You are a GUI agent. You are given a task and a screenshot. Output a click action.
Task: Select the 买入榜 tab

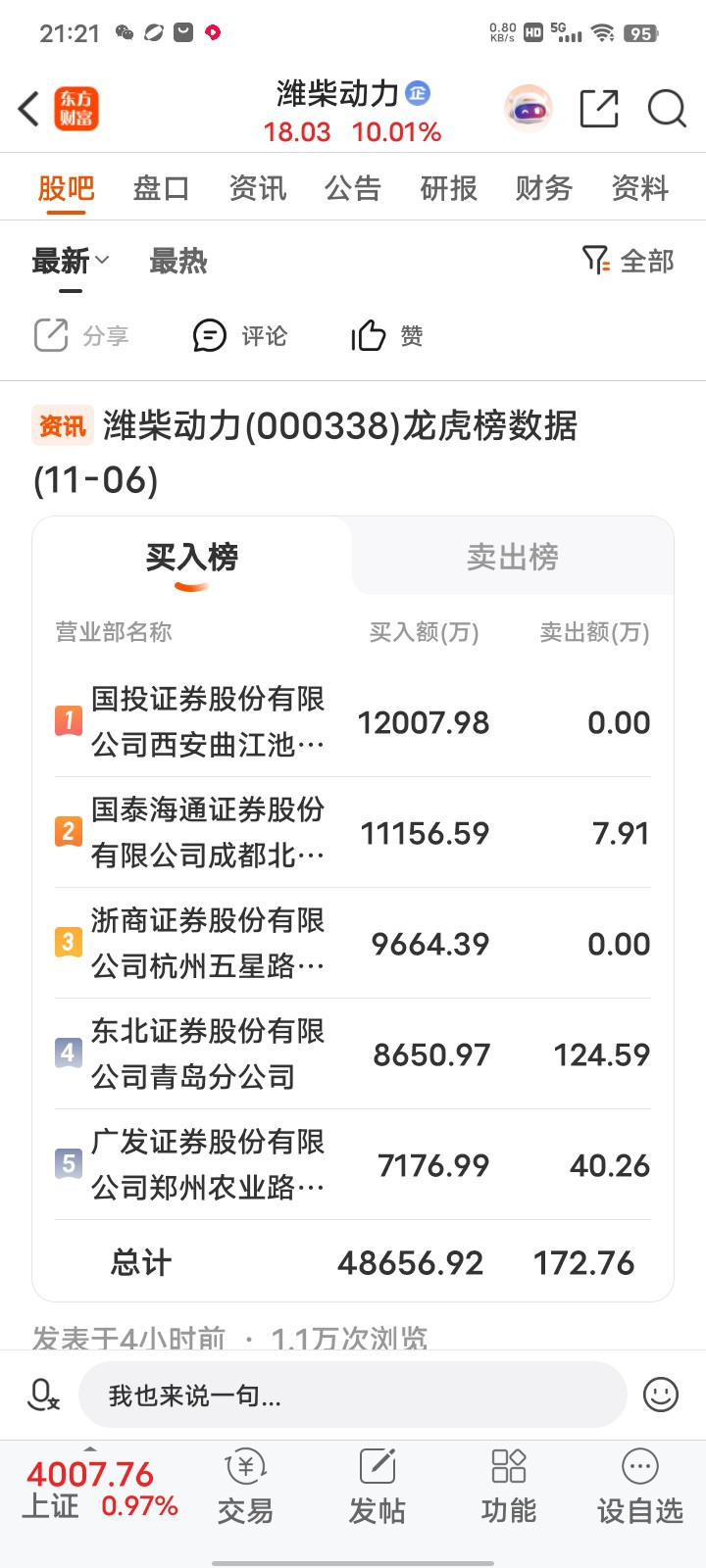pos(192,557)
